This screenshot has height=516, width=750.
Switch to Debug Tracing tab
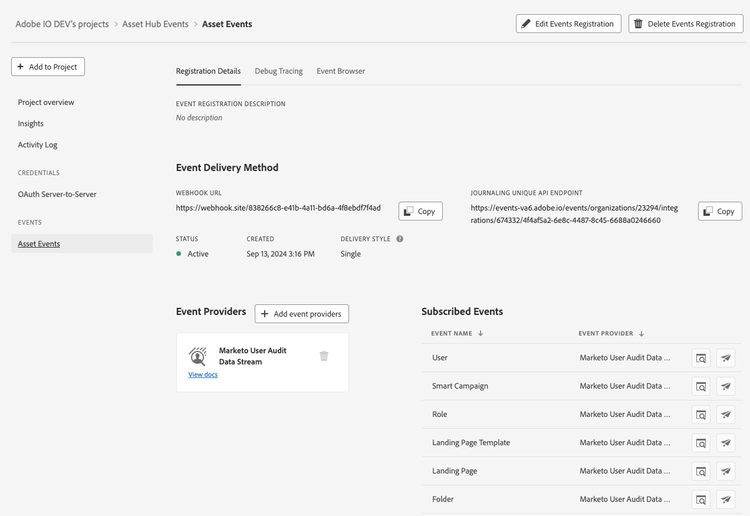tap(278, 71)
